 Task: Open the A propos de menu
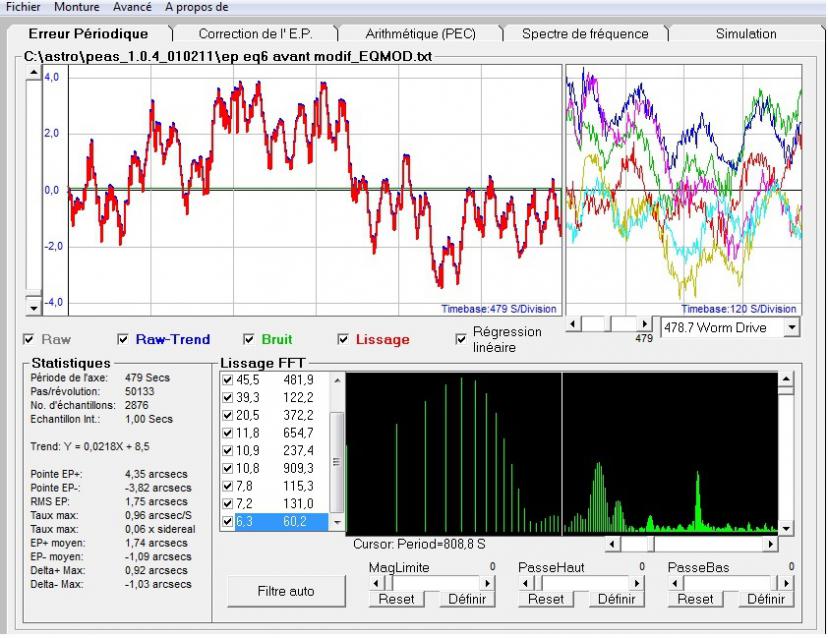(196, 7)
